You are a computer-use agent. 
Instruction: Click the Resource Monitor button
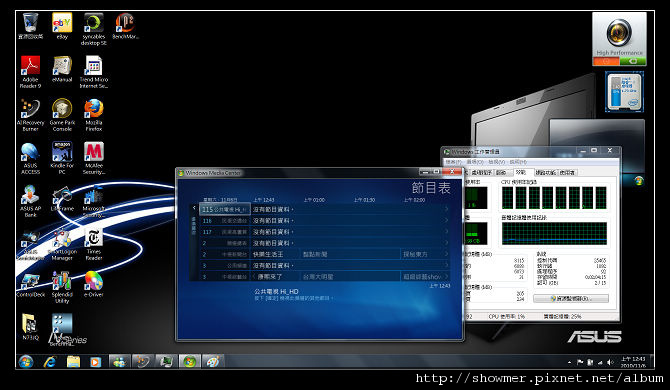571,298
